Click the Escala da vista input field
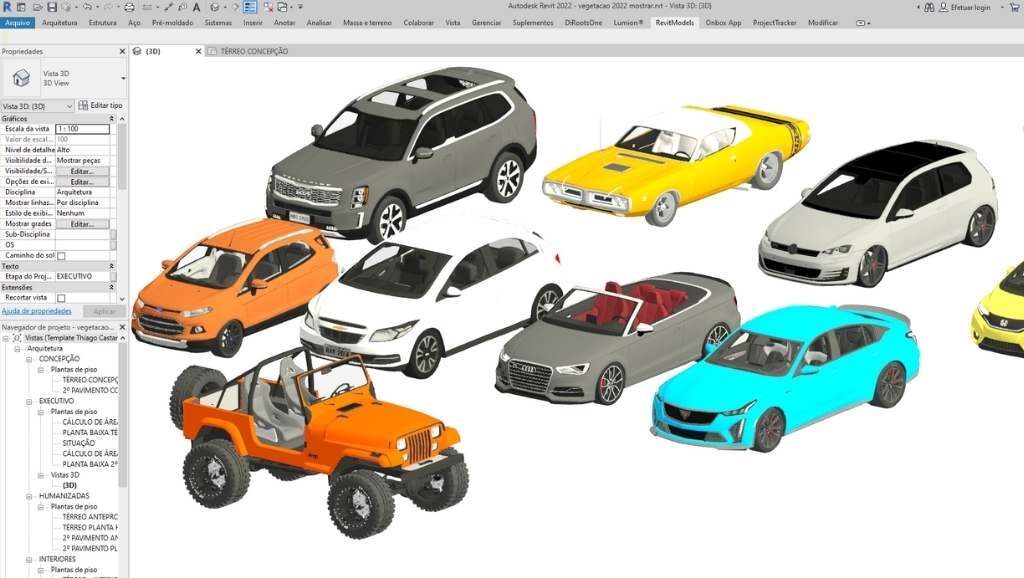Image resolution: width=1024 pixels, height=578 pixels. (x=82, y=129)
